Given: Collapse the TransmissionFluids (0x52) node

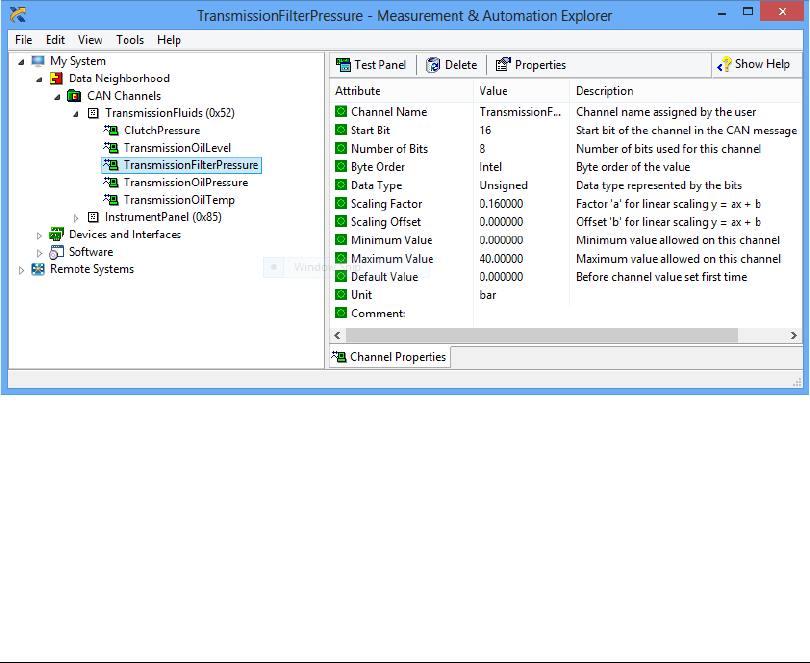Looking at the screenshot, I should [76, 114].
